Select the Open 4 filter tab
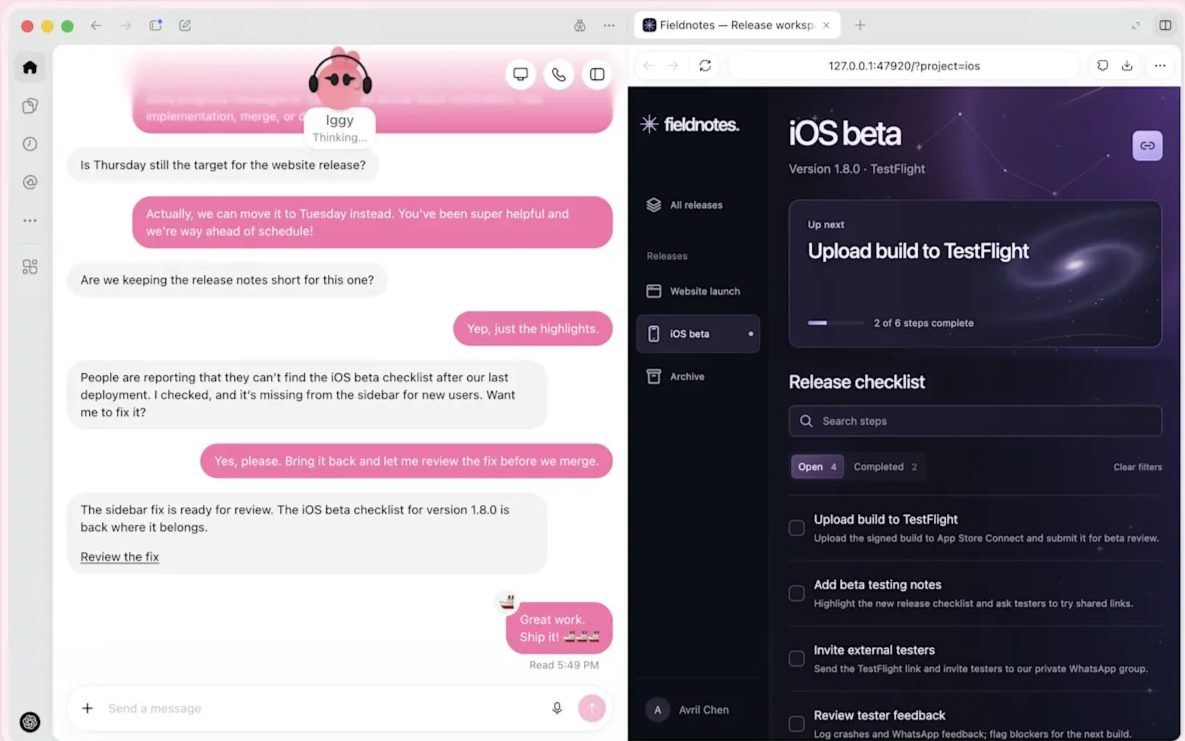 [817, 467]
